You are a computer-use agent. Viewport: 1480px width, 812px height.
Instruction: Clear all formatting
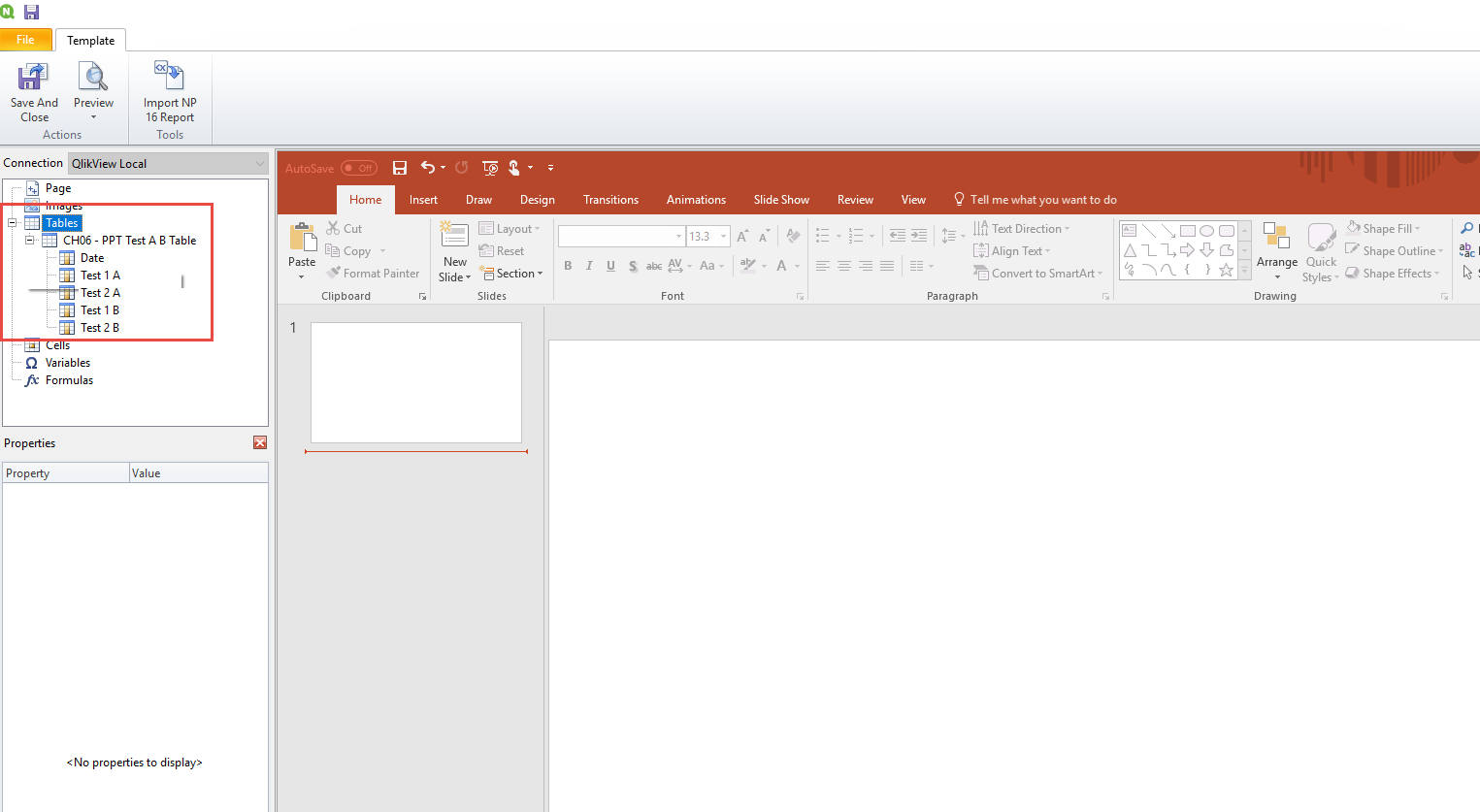pos(794,236)
